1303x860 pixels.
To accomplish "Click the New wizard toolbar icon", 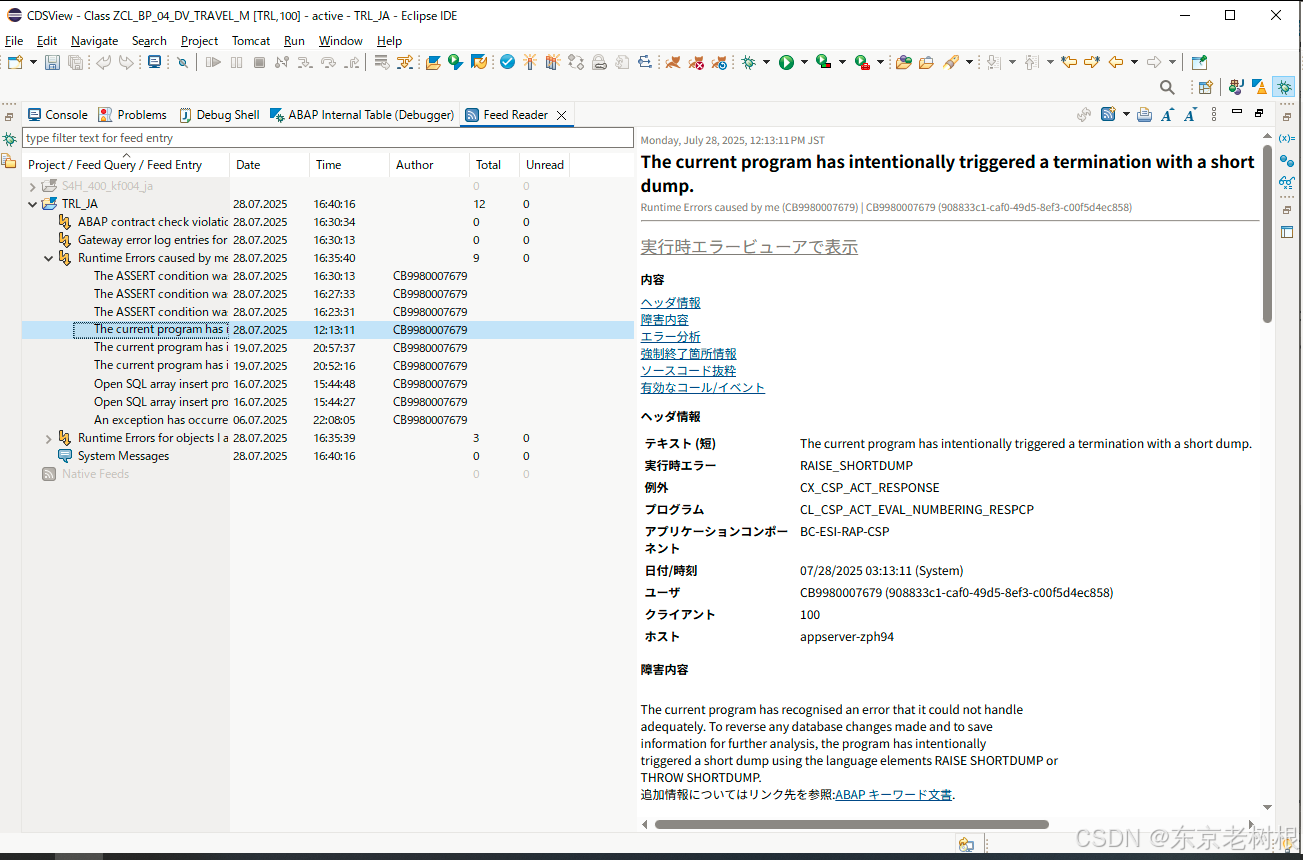I will (15, 62).
